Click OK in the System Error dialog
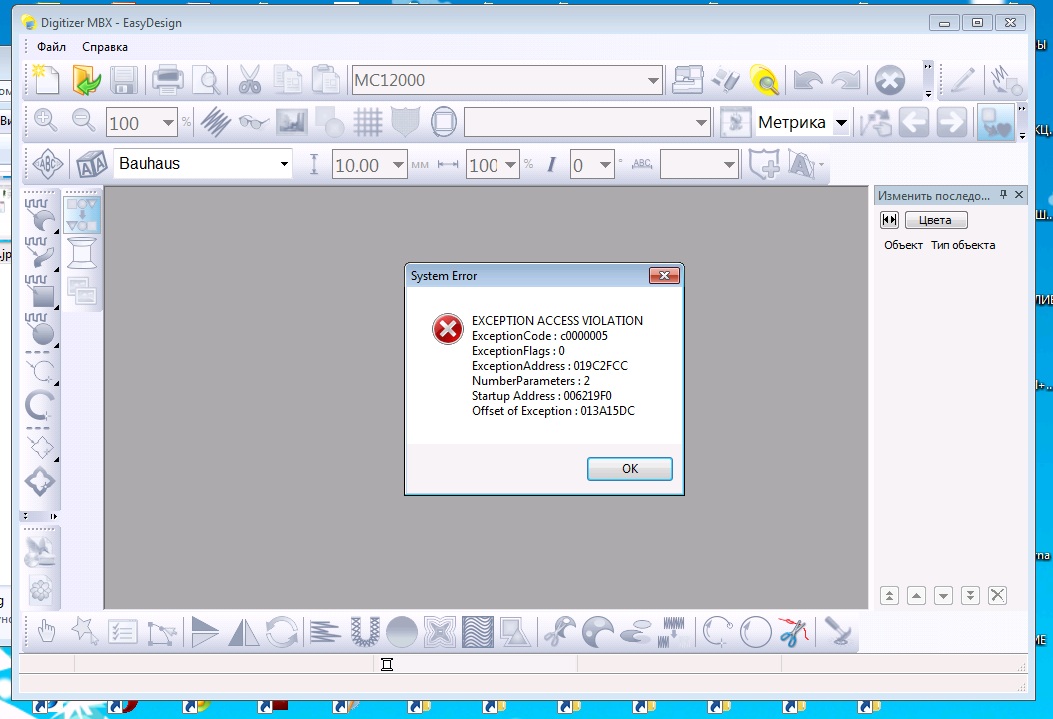Screen dimensions: 1053x719 click(629, 469)
